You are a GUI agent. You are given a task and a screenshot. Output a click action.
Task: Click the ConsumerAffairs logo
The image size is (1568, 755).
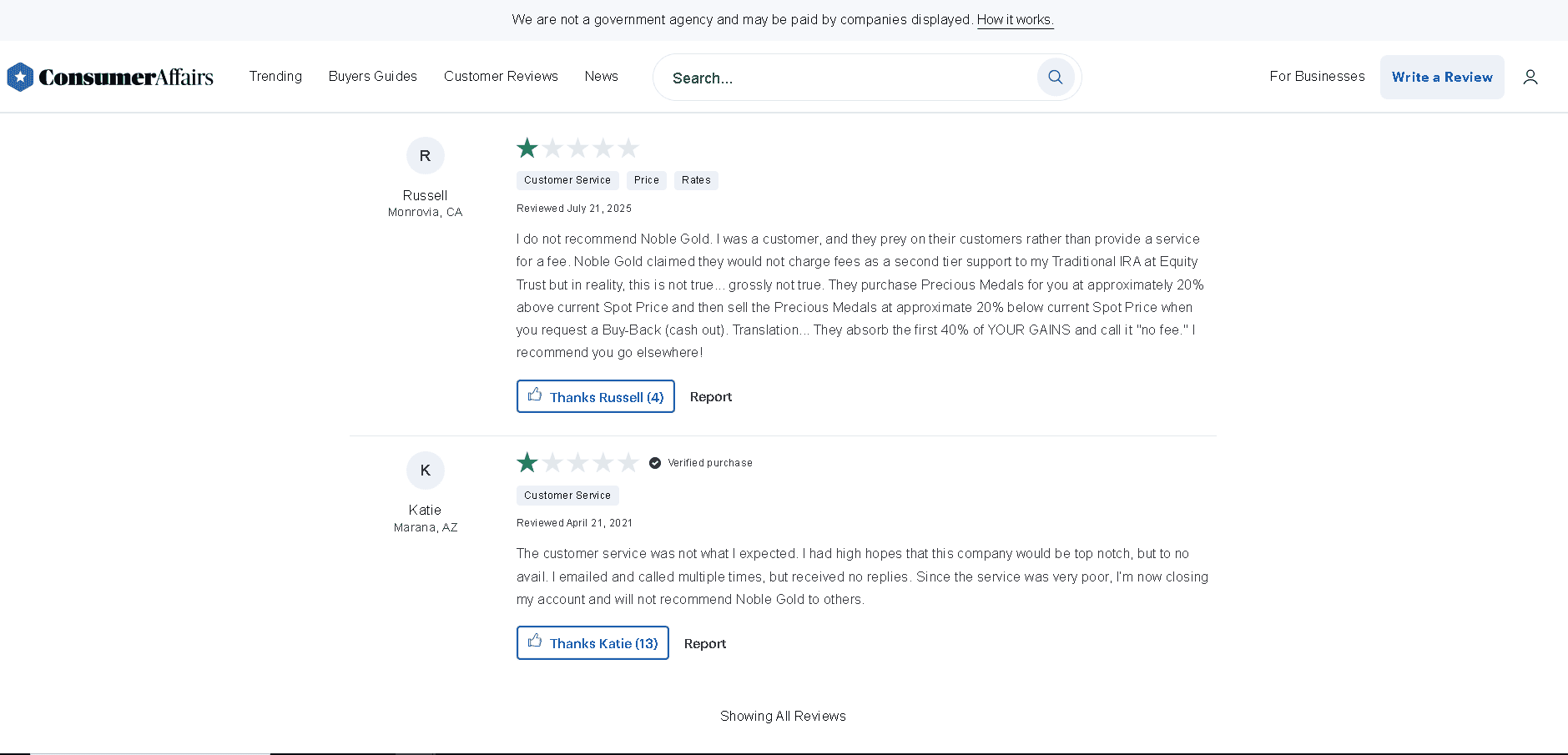(110, 77)
